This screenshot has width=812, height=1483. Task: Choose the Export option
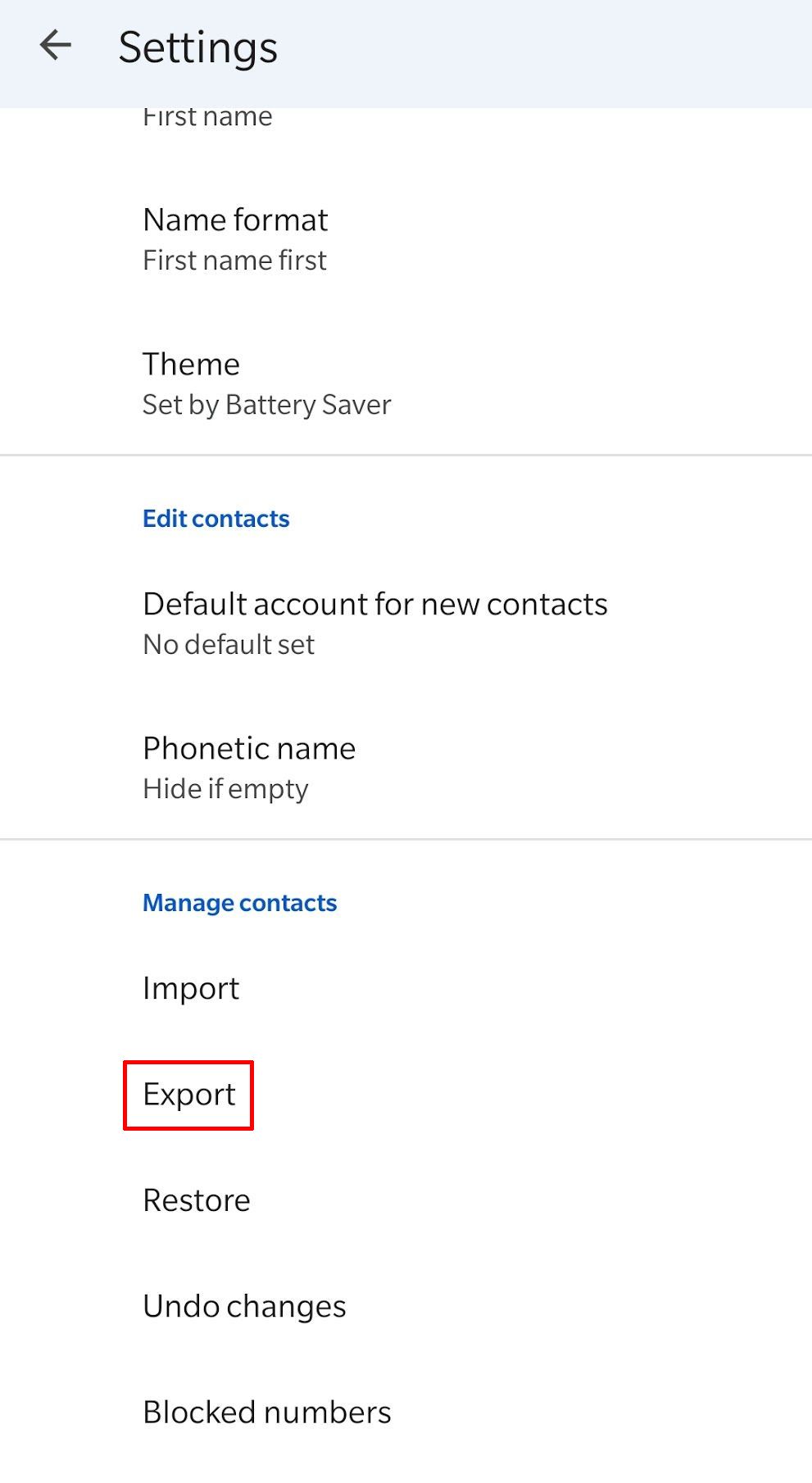point(189,1095)
